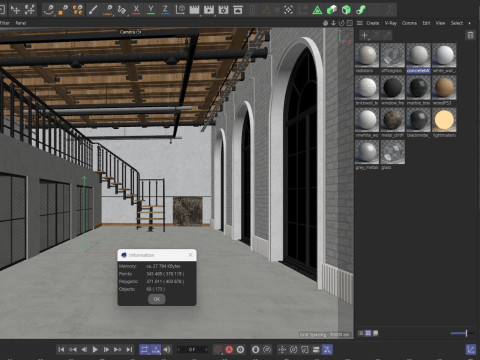Select the Move tool in top toolbar
The height and width of the screenshot is (360, 480).
(15, 10)
